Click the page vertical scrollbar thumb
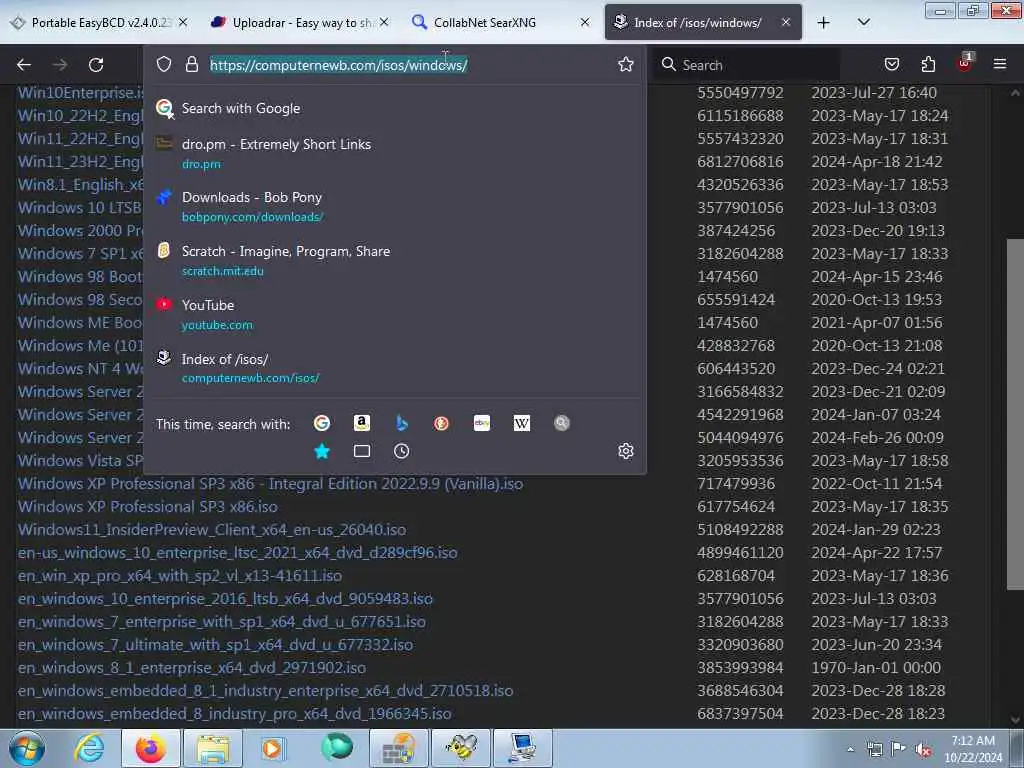 1015,414
